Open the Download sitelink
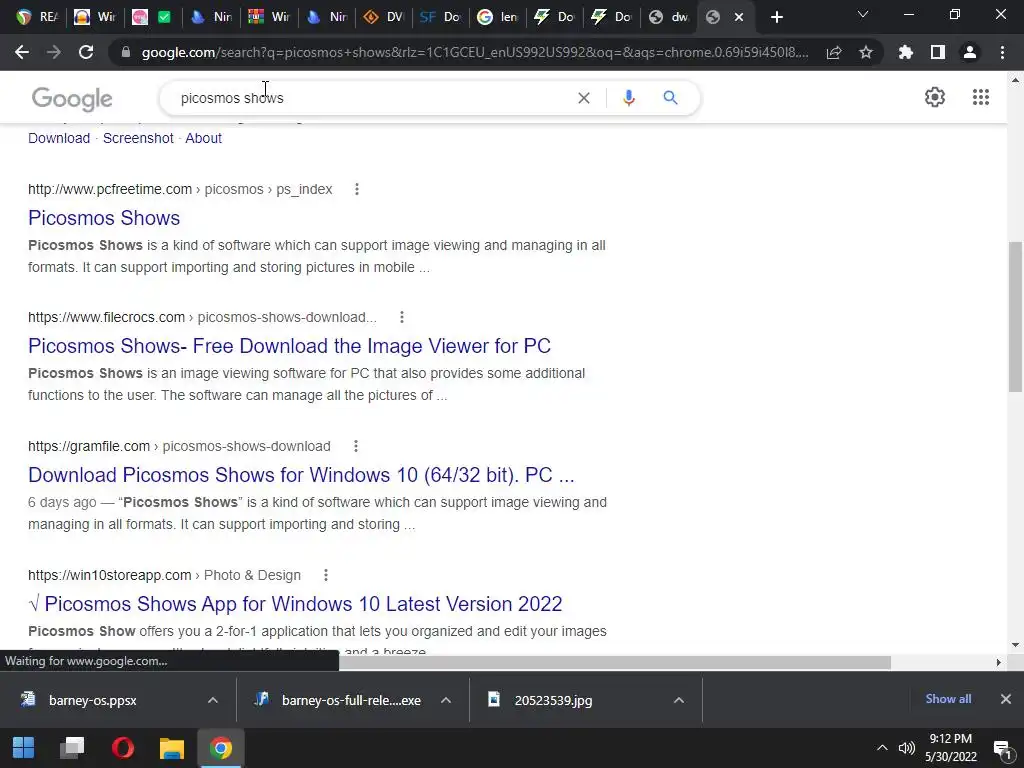This screenshot has width=1024, height=768. pyautogui.click(x=59, y=138)
